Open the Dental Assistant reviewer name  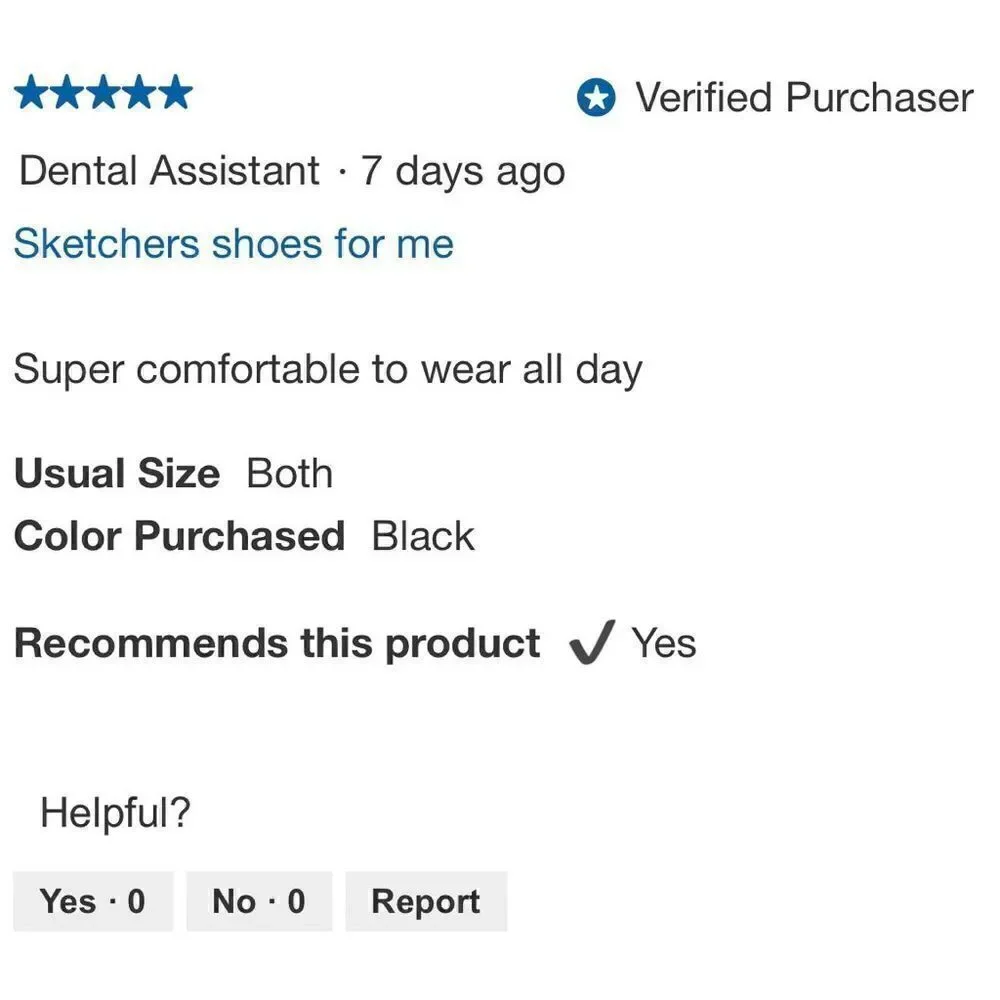(x=169, y=171)
